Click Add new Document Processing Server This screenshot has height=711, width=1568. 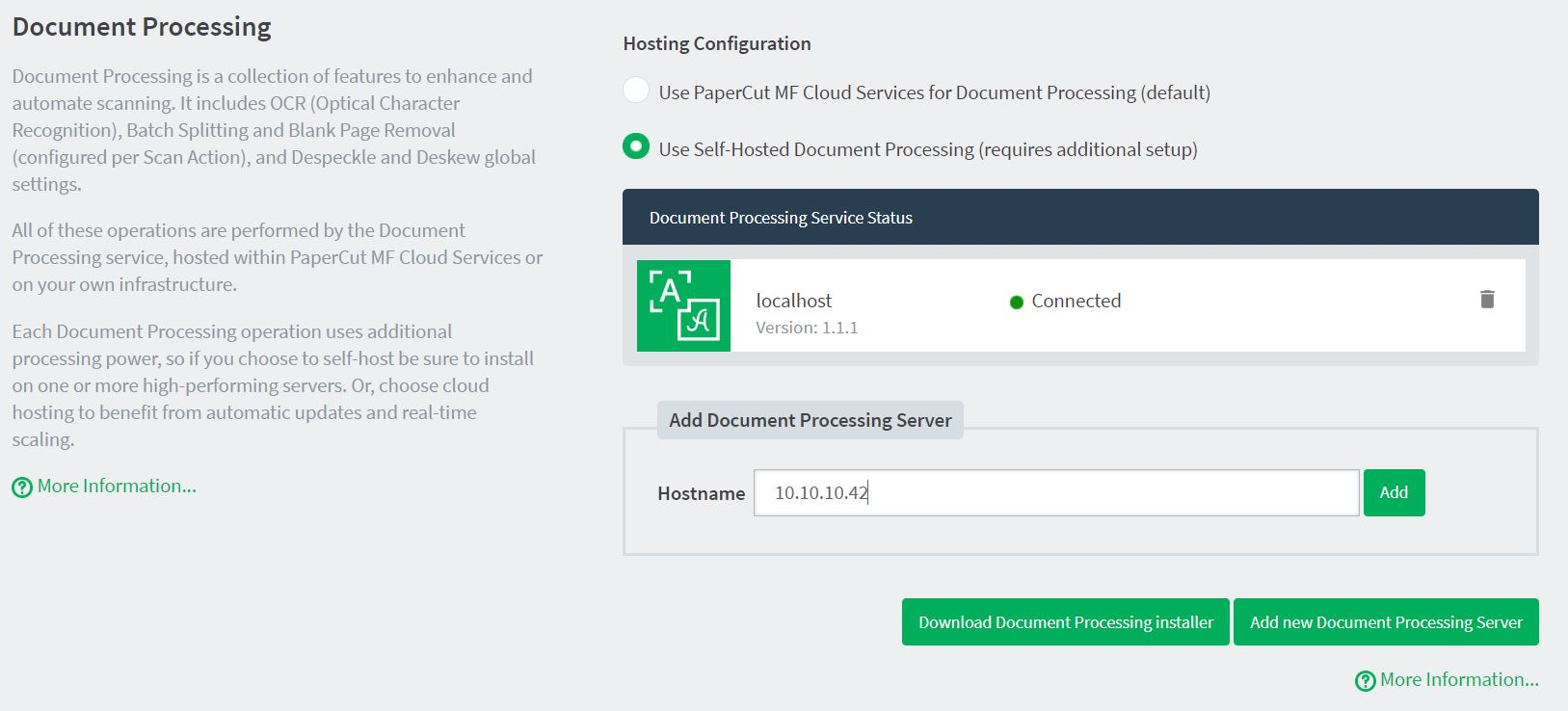(x=1386, y=622)
